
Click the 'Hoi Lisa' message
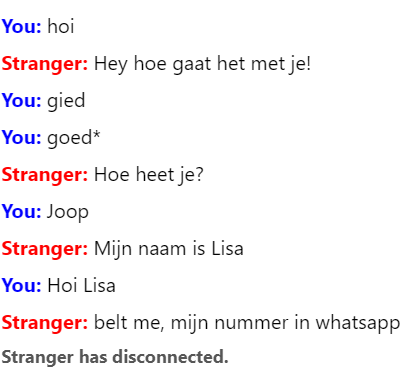(81, 285)
